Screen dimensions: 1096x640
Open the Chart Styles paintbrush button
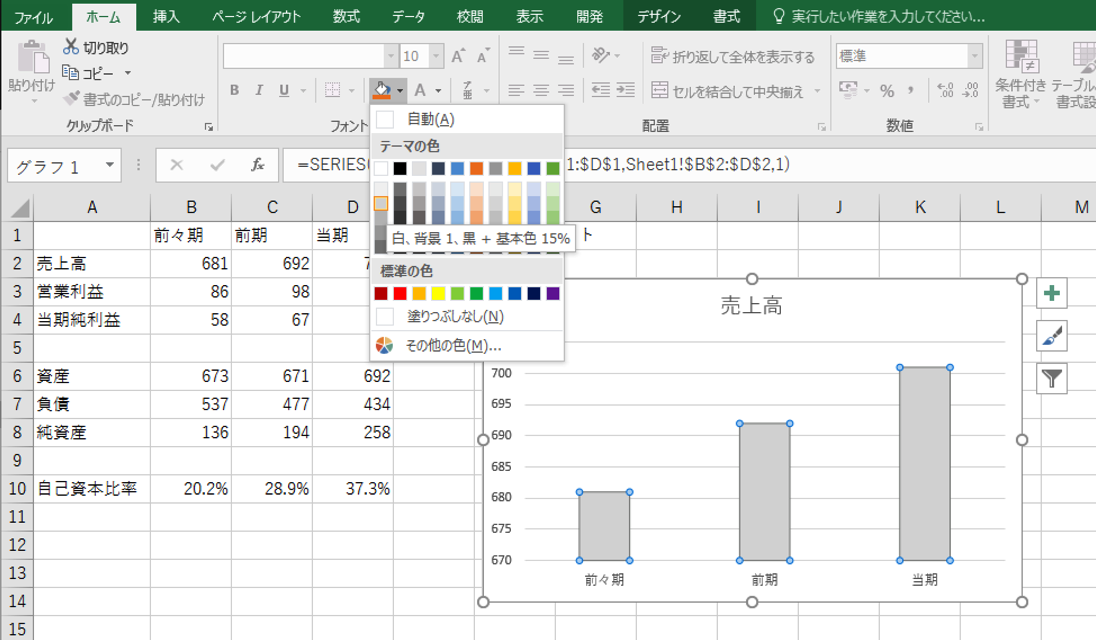(1051, 336)
